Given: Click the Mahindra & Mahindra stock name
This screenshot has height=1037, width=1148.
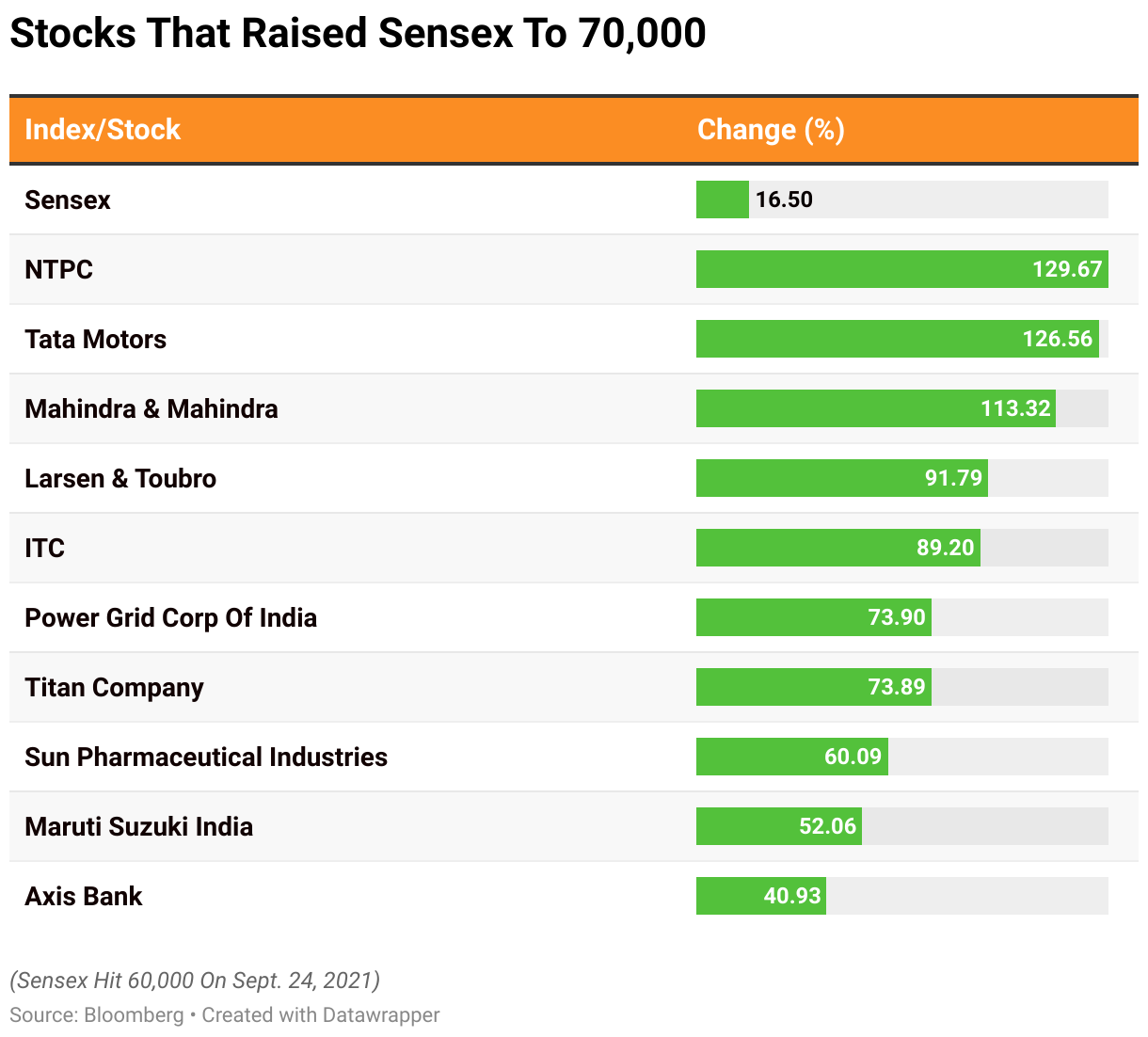Looking at the screenshot, I should point(151,409).
